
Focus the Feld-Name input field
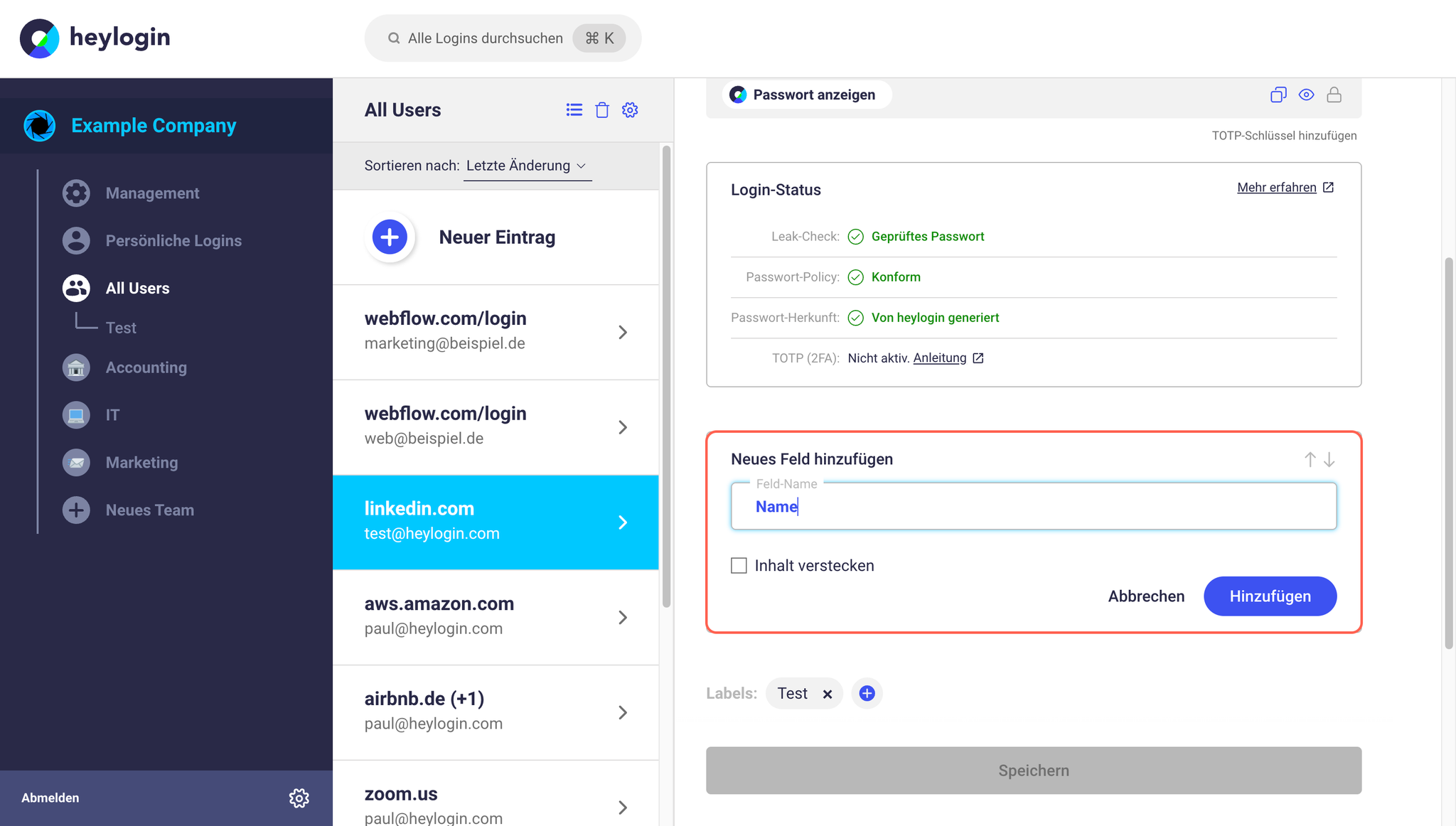coord(1034,506)
